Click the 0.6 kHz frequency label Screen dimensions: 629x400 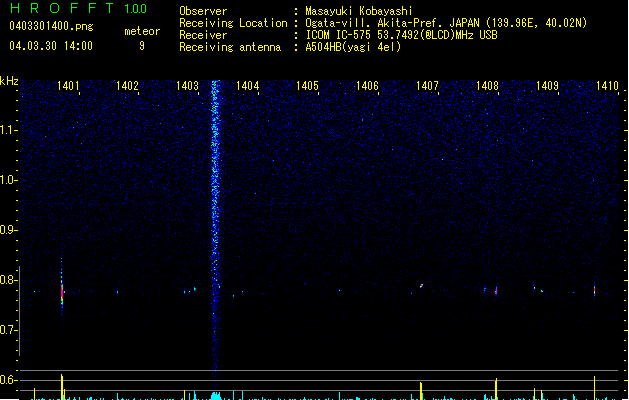coord(9,380)
